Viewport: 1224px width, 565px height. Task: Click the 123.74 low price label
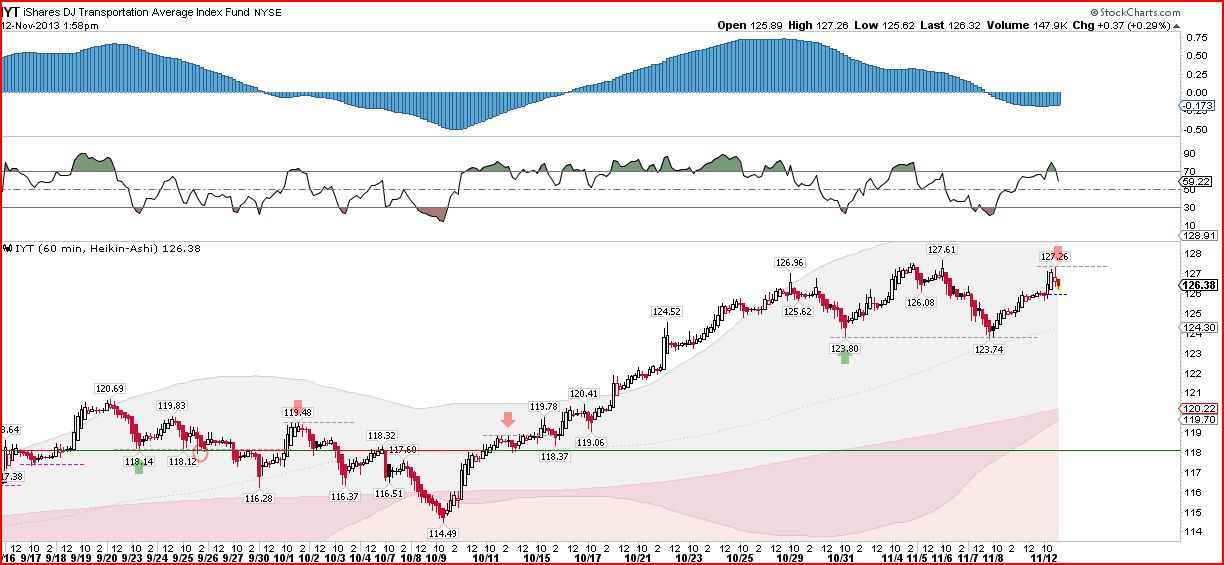pos(989,349)
